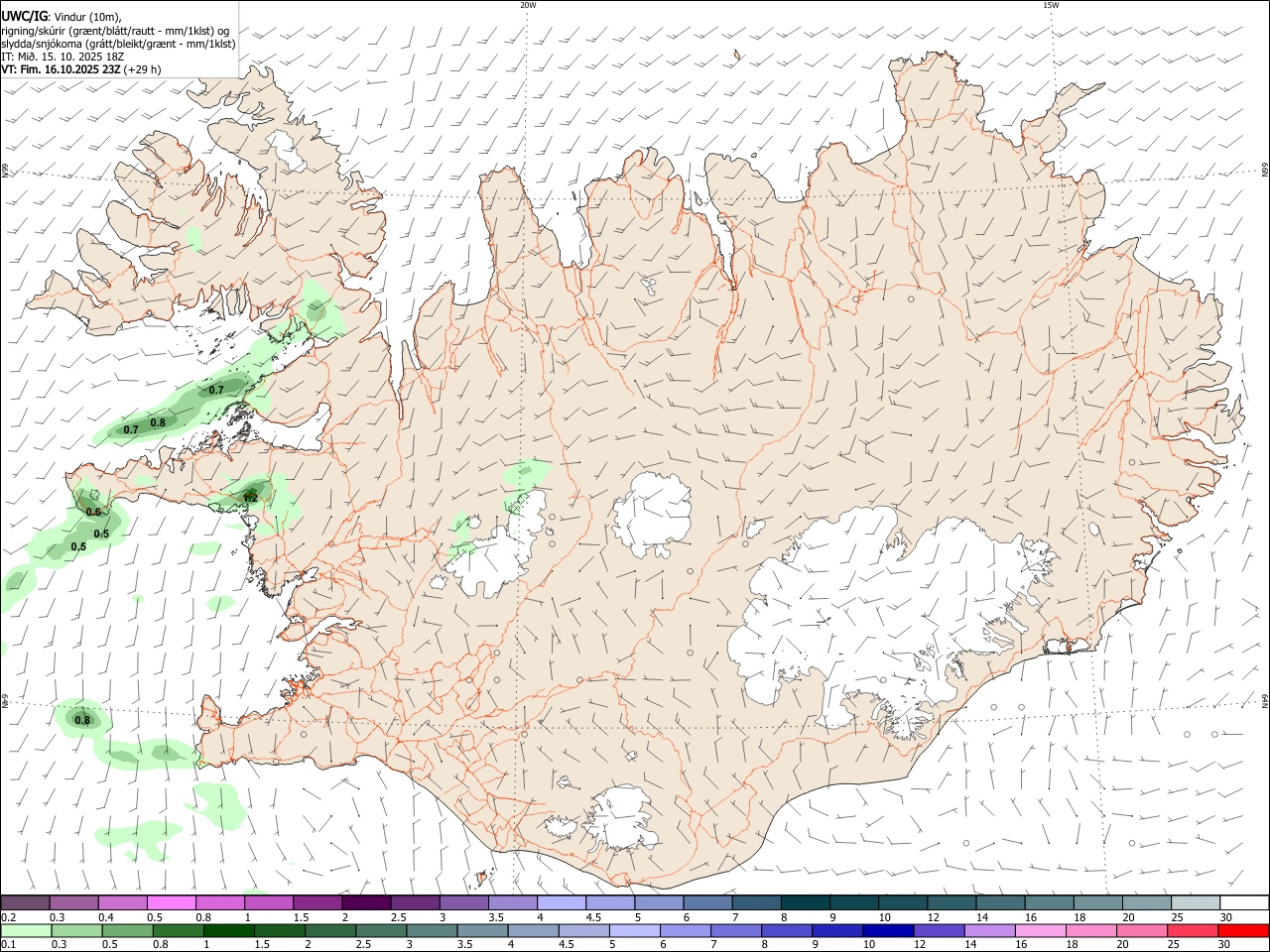The height and width of the screenshot is (952, 1270).
Task: Click the 'VT: Fim. 16.10.2025 23Z' line
Action: tap(62, 69)
